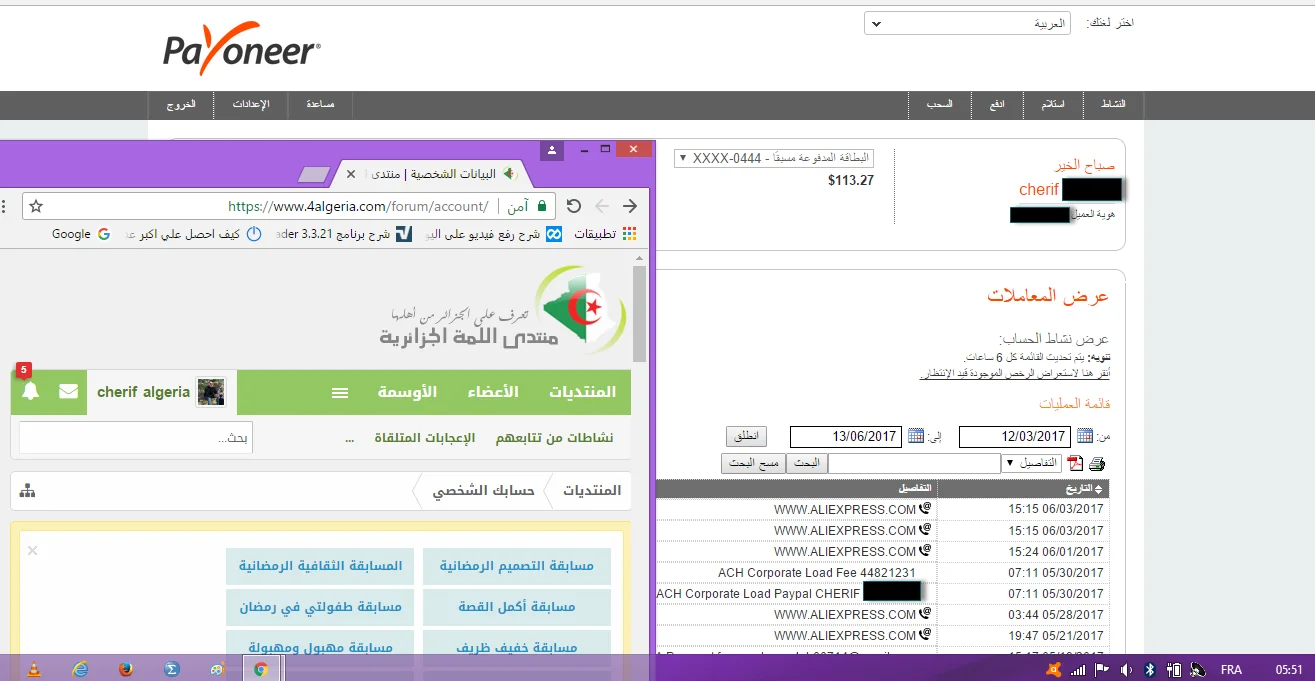Screen dimensions: 1315x681
Task: Click the forum search input field
Action: coord(136,438)
